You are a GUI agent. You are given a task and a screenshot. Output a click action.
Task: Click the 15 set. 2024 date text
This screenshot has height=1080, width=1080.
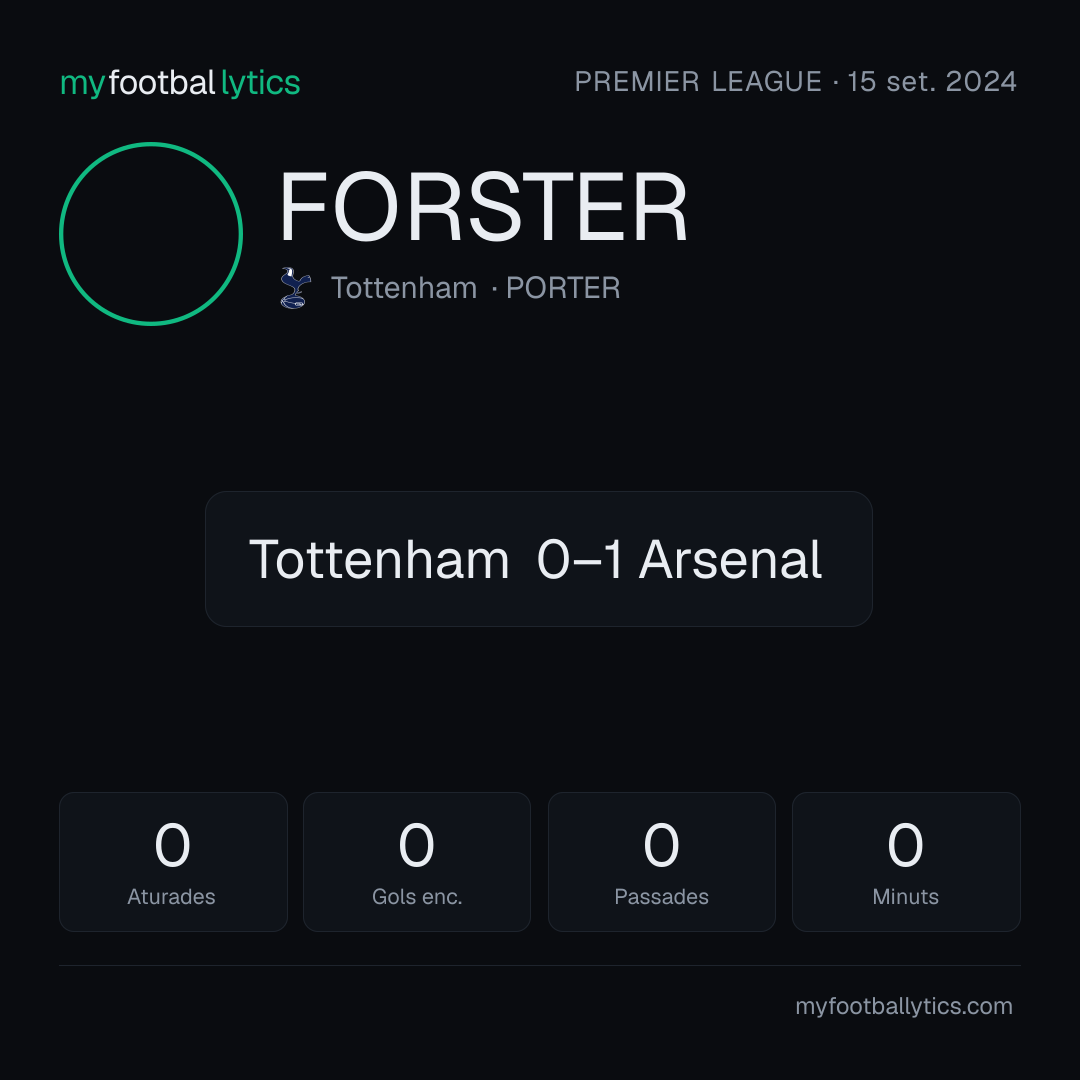coord(932,82)
